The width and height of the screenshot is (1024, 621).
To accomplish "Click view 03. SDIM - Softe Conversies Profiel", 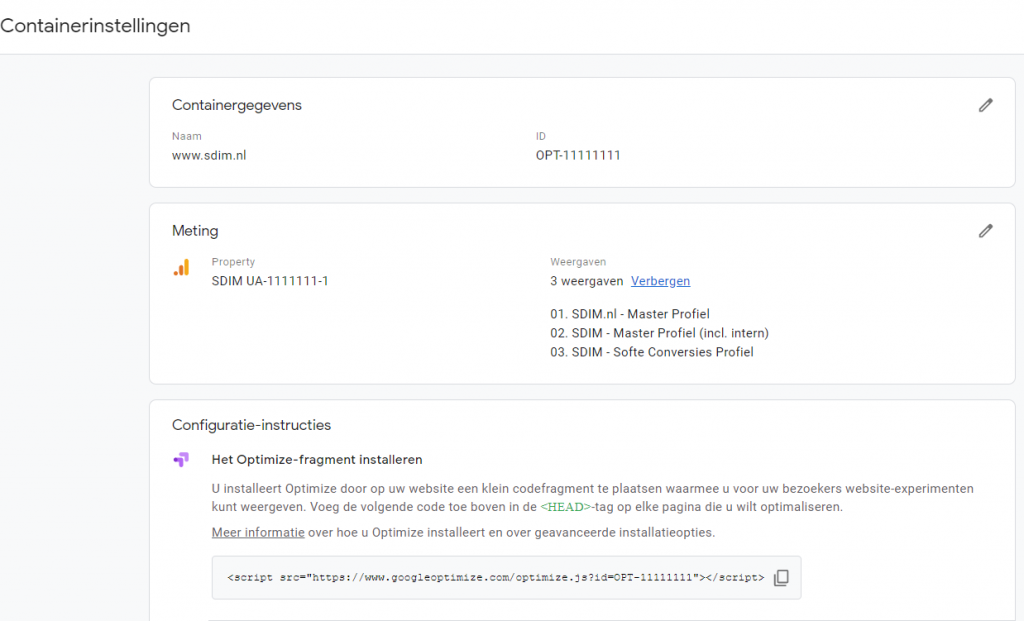I will point(652,352).
